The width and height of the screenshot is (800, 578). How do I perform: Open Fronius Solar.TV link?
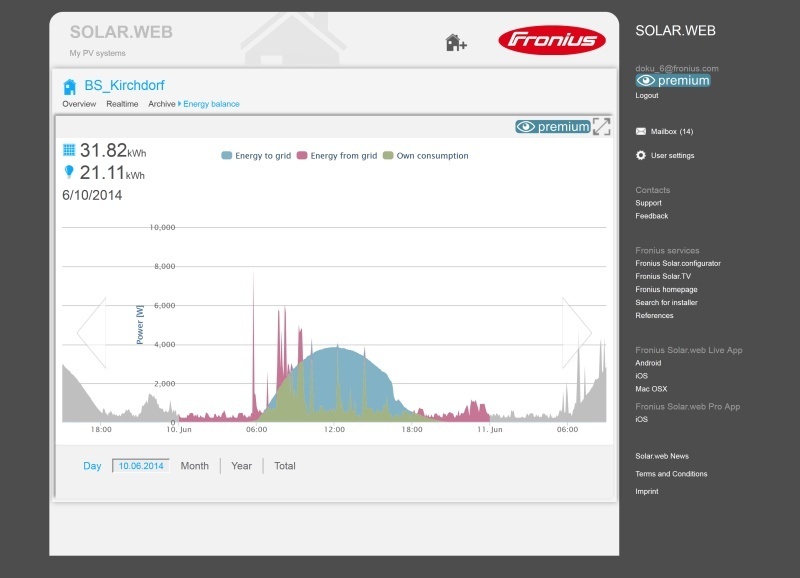(663, 276)
